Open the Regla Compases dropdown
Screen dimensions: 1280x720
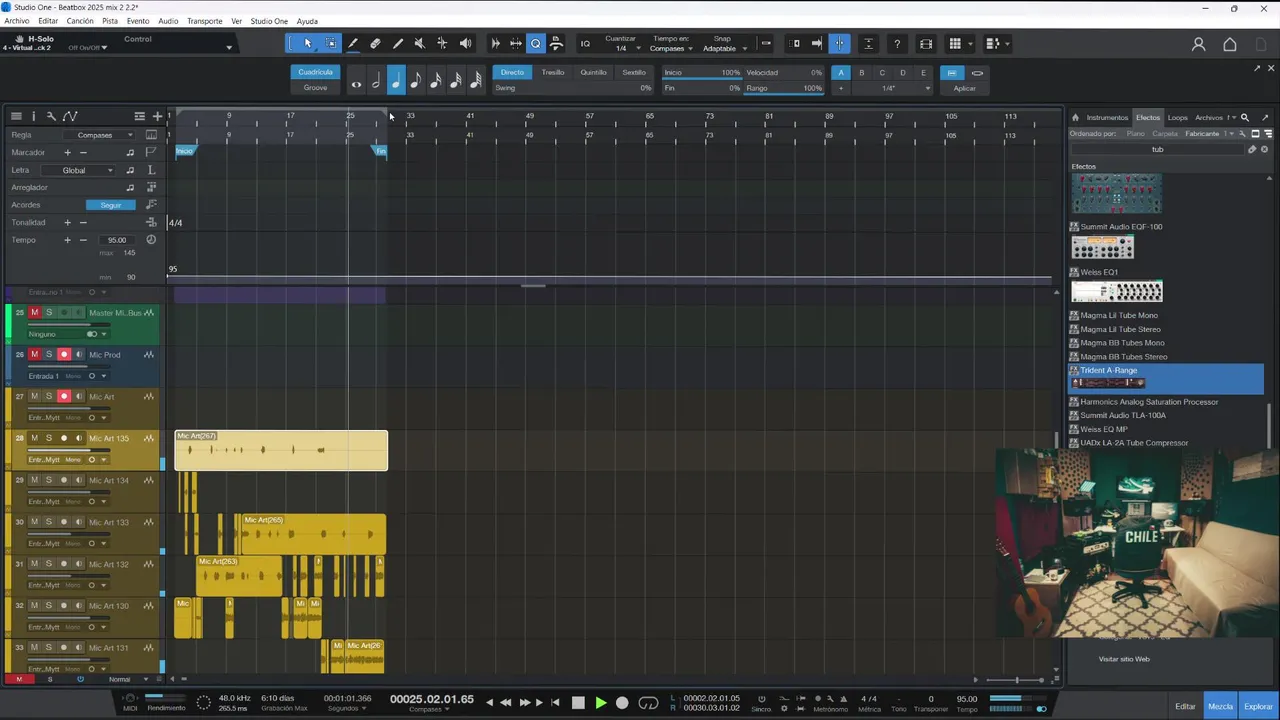(100, 135)
